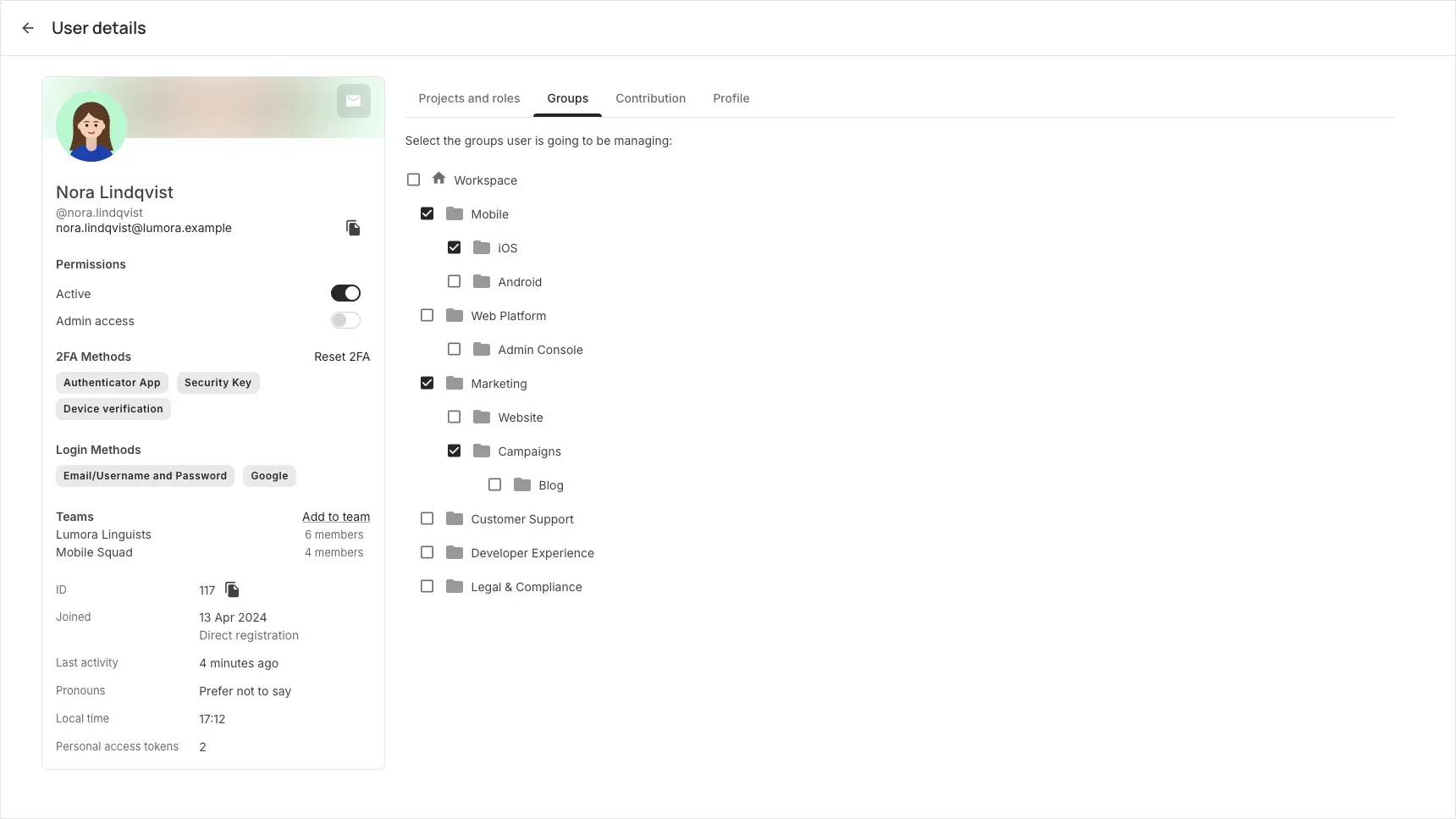Click the Developer Experience folder icon
The height and width of the screenshot is (819, 1456).
coord(455,552)
